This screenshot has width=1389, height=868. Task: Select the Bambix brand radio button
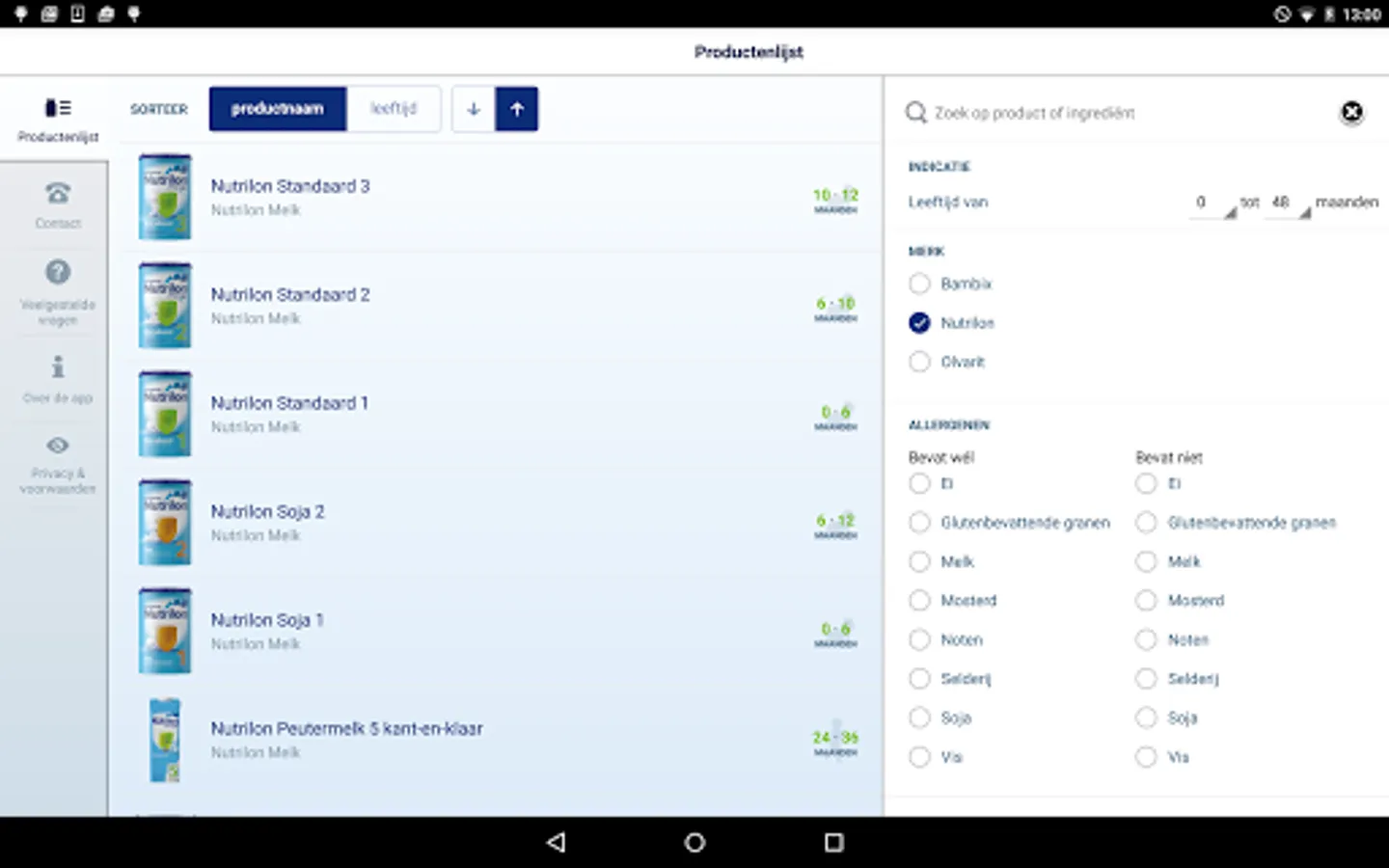[x=919, y=284]
